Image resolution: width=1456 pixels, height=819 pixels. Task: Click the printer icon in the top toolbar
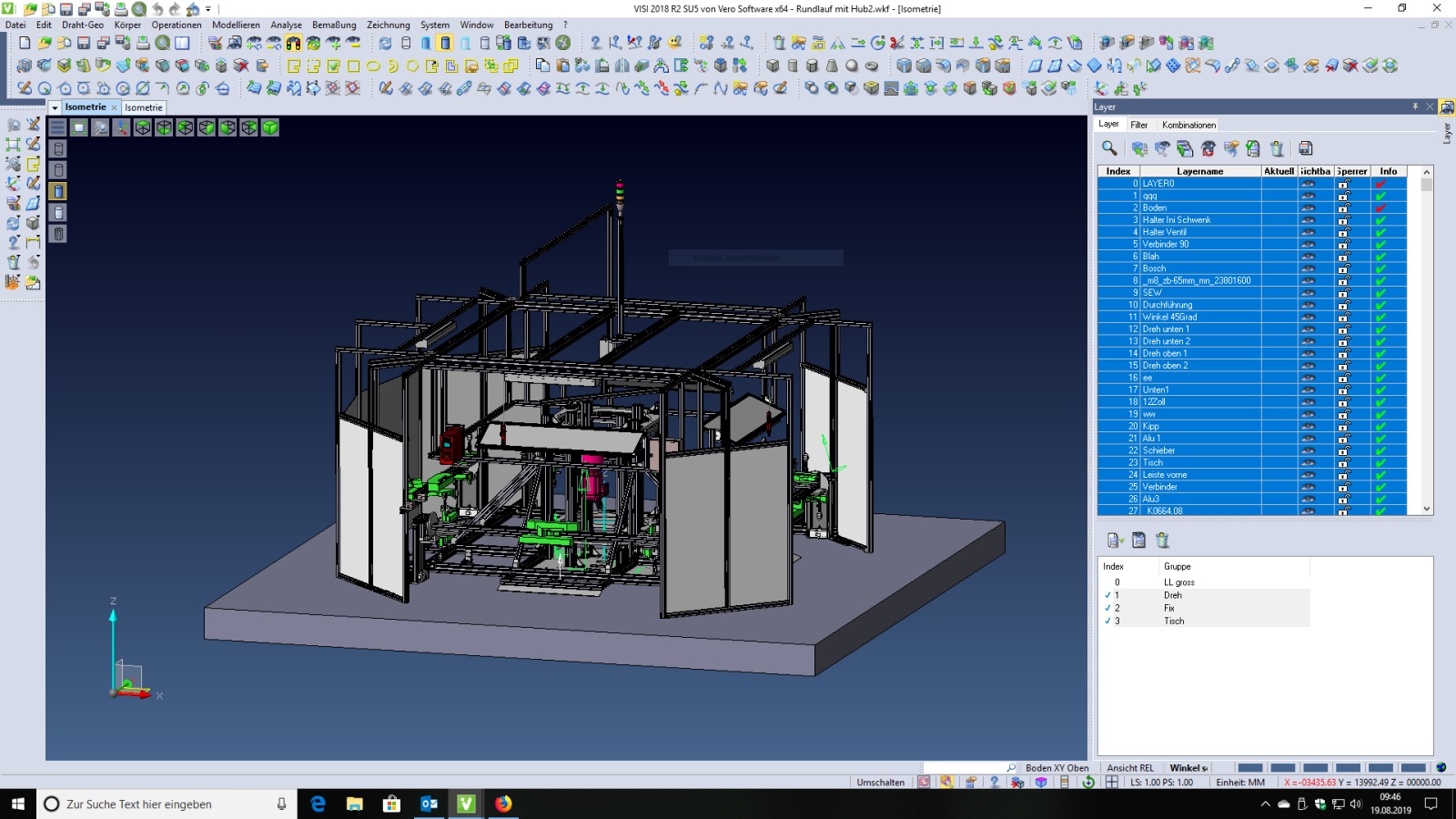pyautogui.click(x=143, y=43)
